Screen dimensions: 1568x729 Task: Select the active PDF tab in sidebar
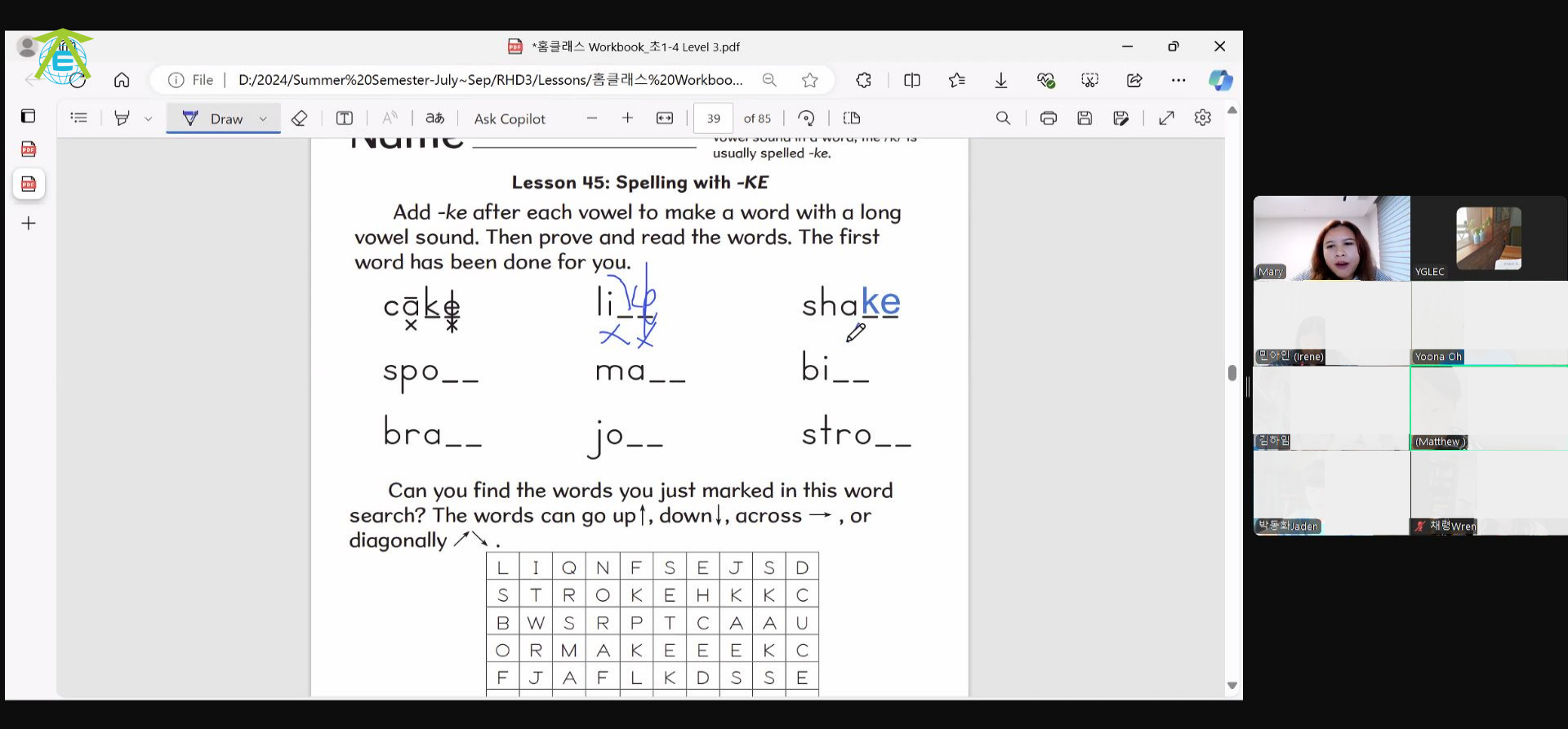(x=29, y=184)
